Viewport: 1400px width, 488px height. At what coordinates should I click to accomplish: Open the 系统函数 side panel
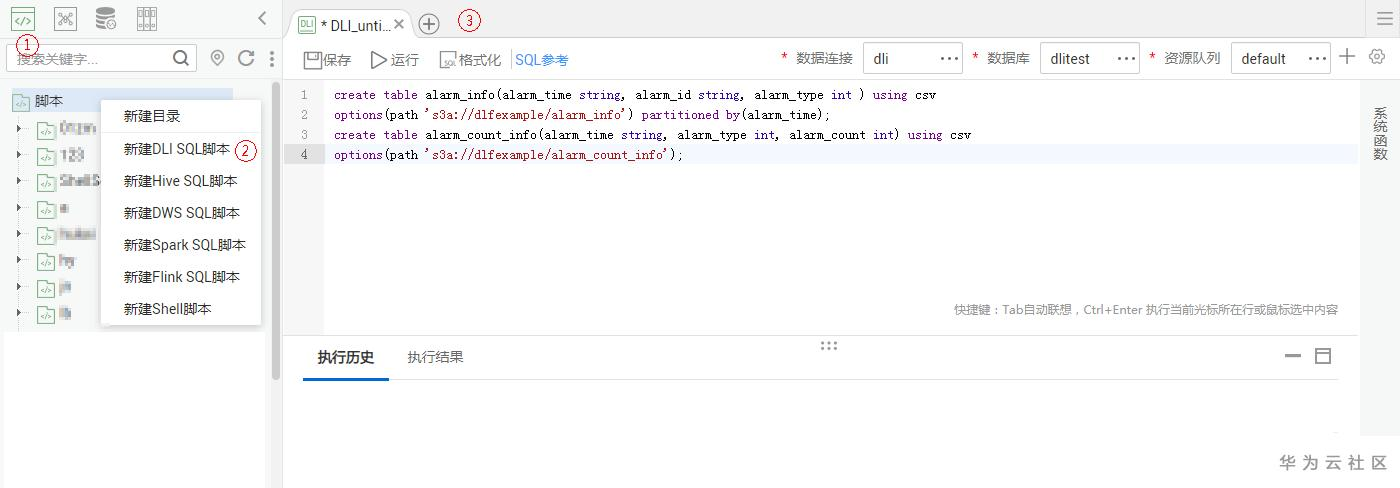point(1380,133)
